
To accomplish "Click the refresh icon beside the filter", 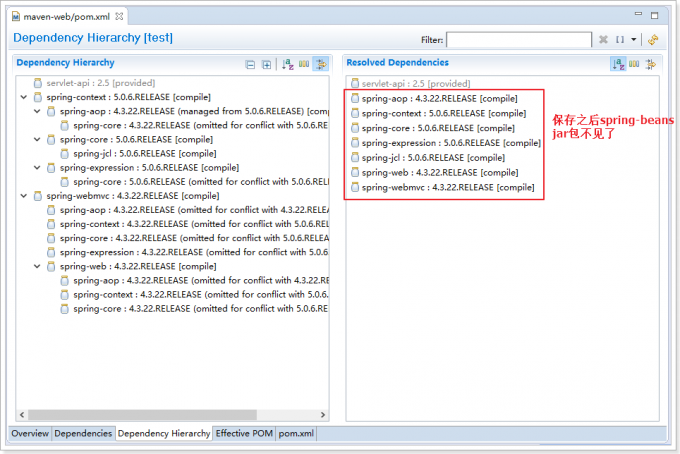I will (x=653, y=40).
